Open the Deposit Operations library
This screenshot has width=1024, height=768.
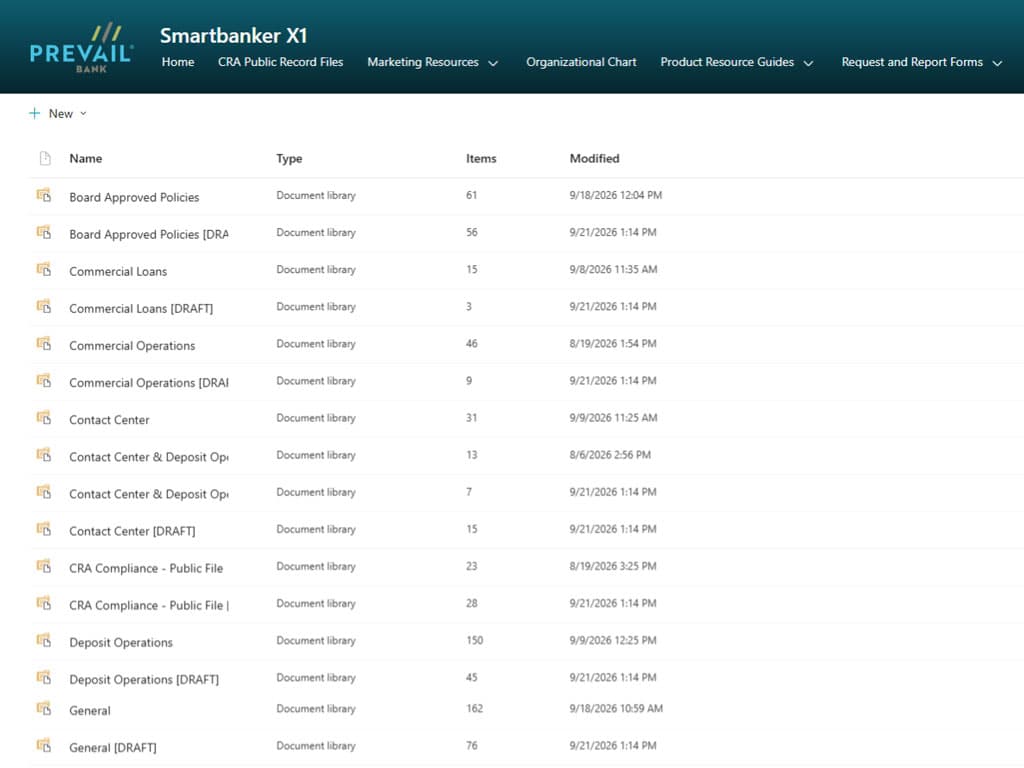121,643
